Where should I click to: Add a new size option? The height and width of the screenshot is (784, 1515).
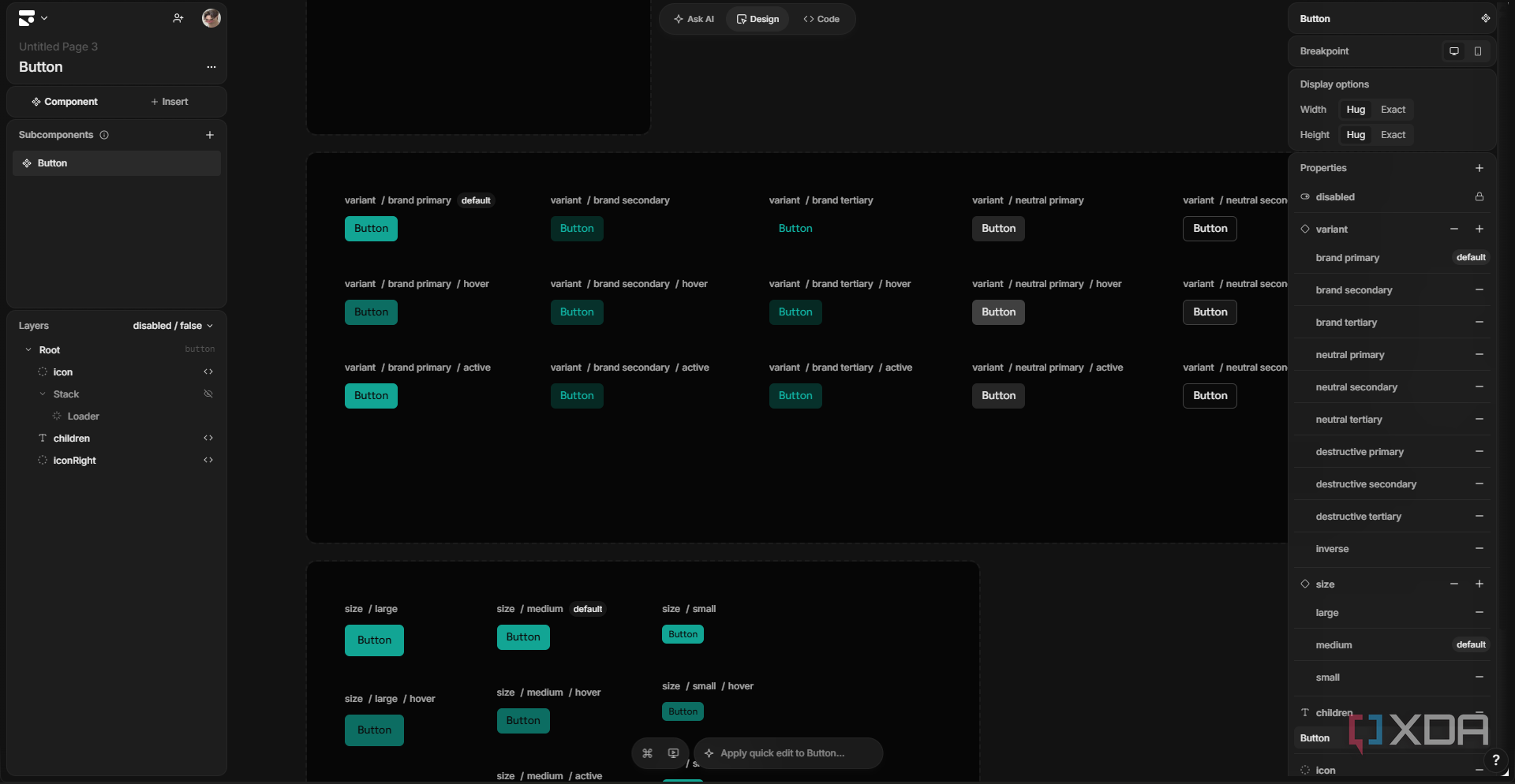tap(1479, 584)
